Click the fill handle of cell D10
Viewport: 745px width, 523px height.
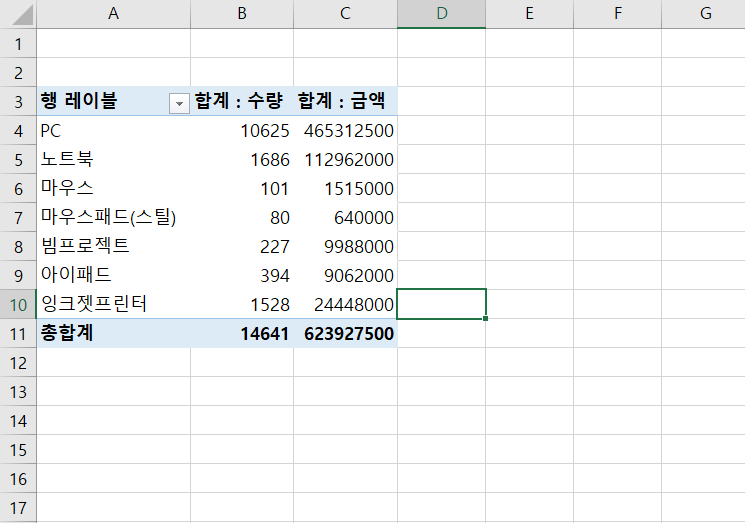[485, 318]
